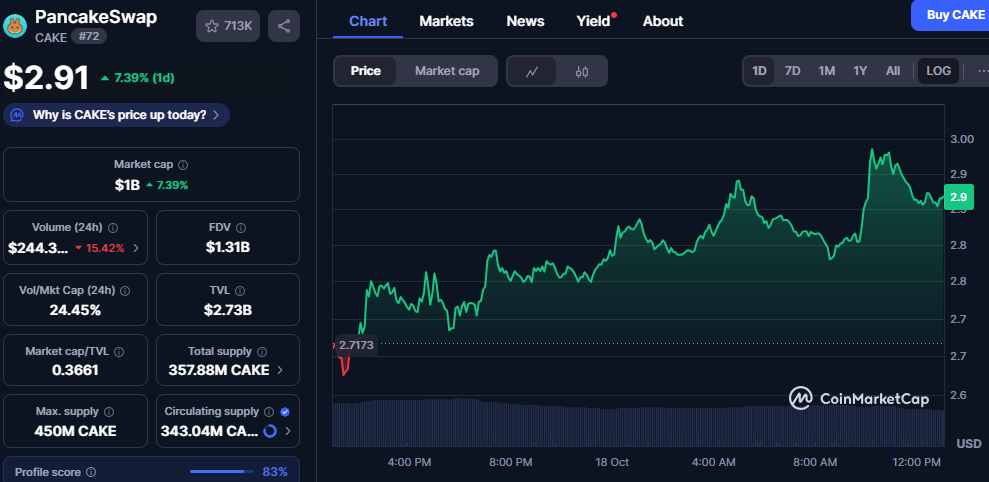Switch to line chart view icon
989x482 pixels.
click(x=533, y=71)
